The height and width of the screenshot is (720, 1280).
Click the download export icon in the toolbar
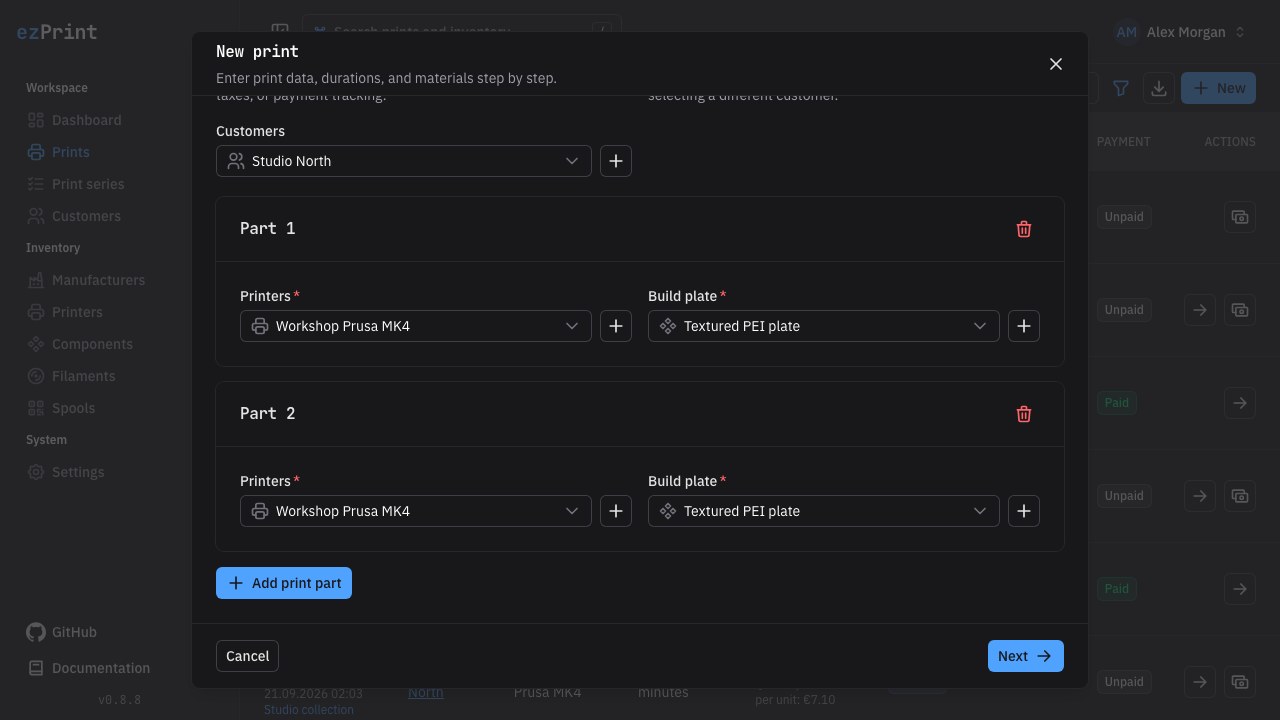point(1159,88)
